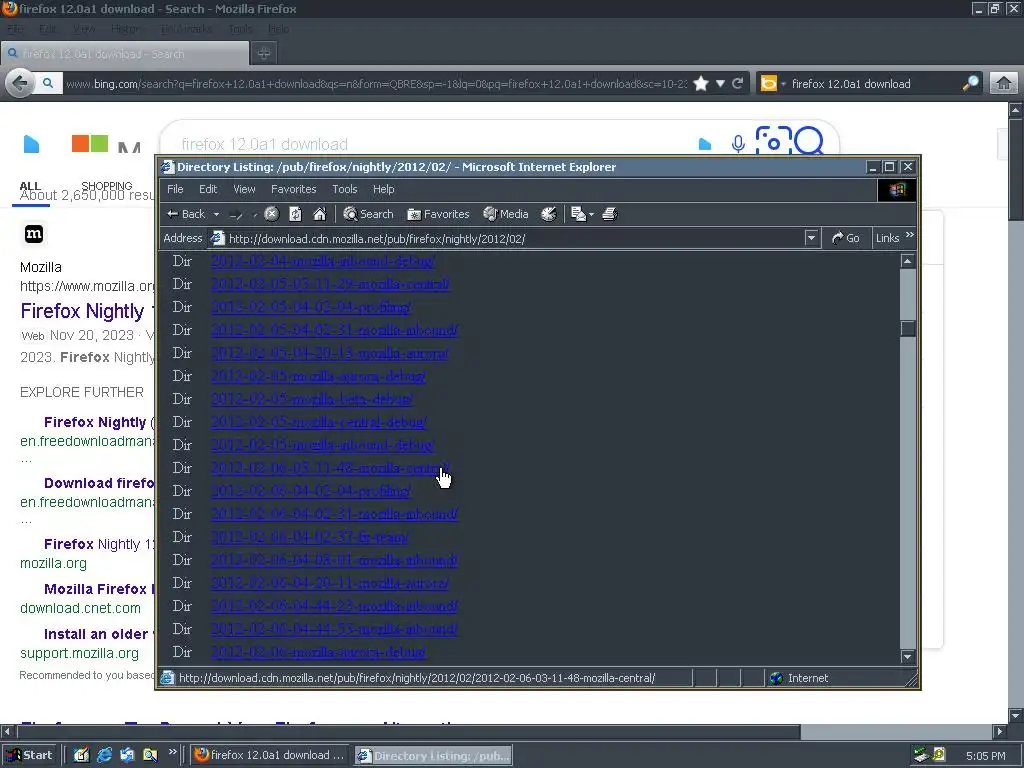Reload page in Firefox

point(738,84)
